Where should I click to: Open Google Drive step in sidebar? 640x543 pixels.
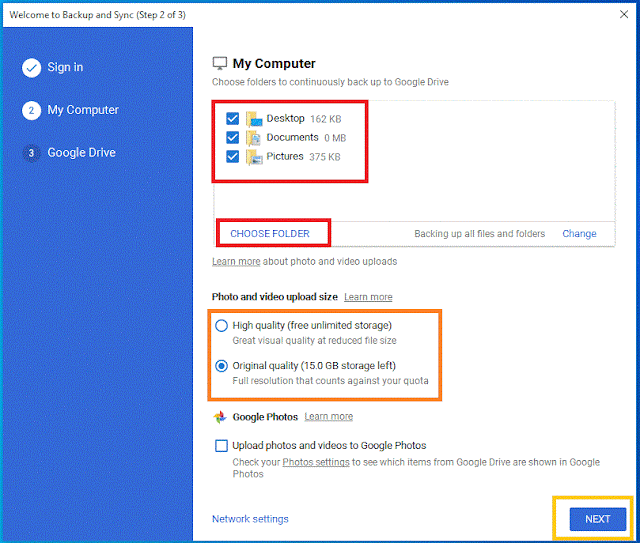(x=81, y=153)
